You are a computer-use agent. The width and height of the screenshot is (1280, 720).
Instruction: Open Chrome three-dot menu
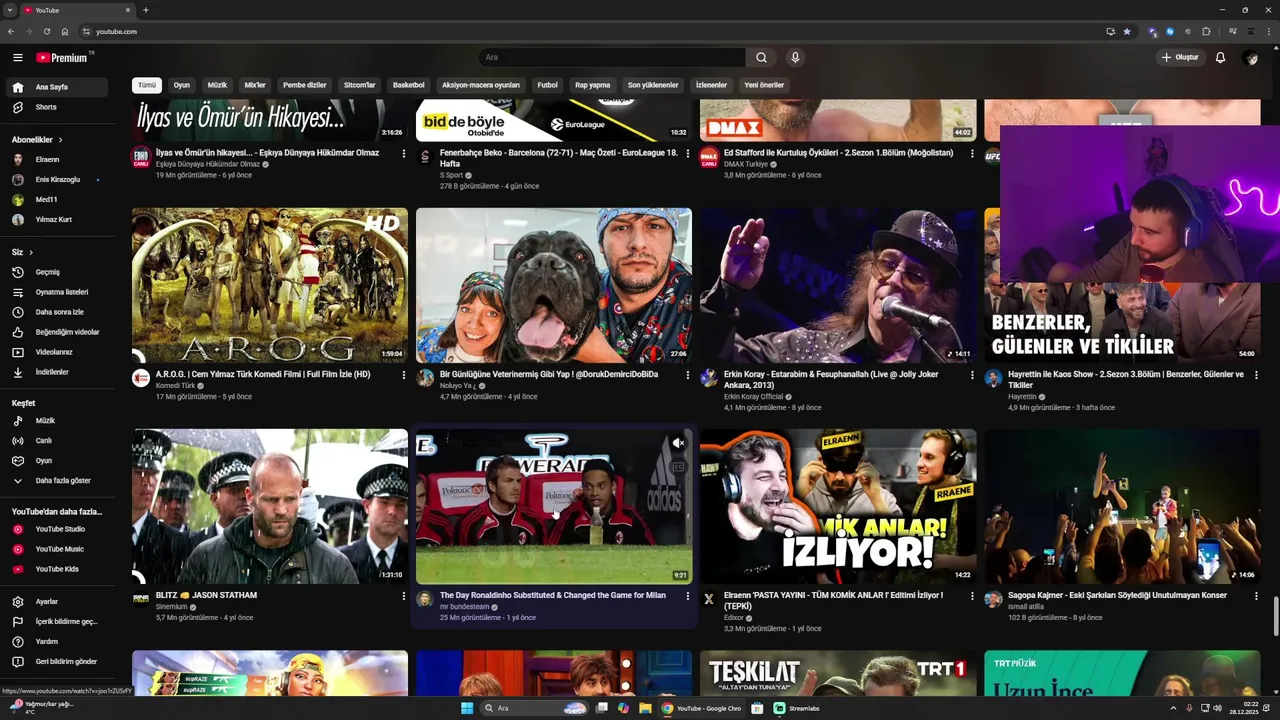coord(1267,31)
